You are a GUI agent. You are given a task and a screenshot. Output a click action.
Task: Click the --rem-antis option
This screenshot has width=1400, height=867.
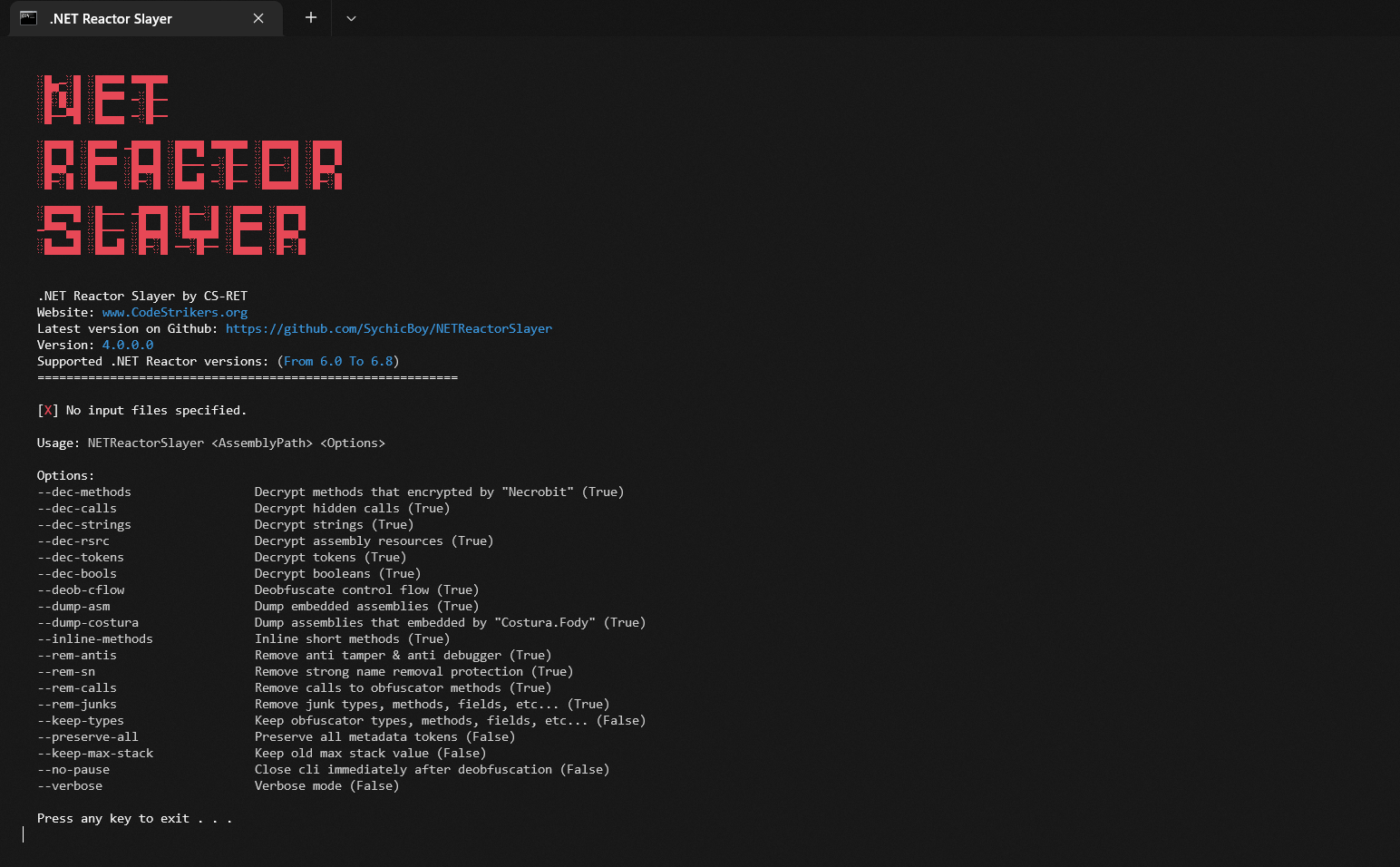point(77,655)
